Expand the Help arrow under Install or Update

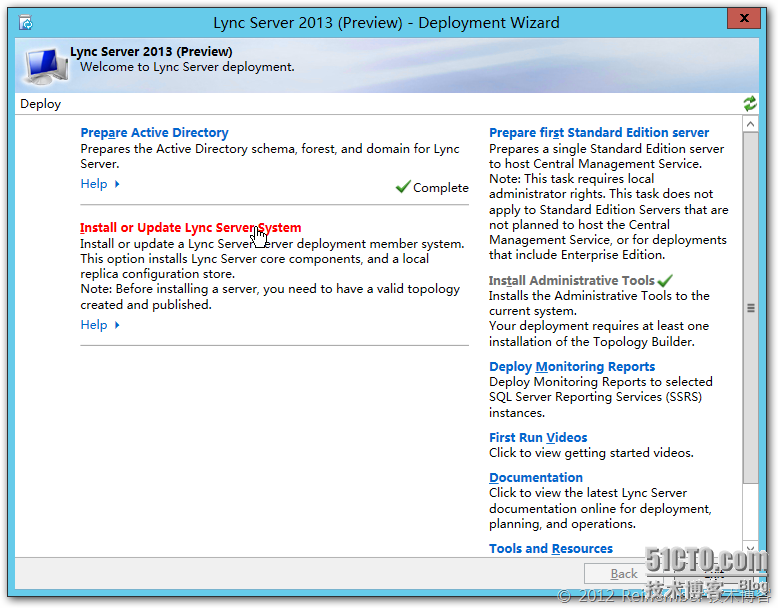point(117,325)
